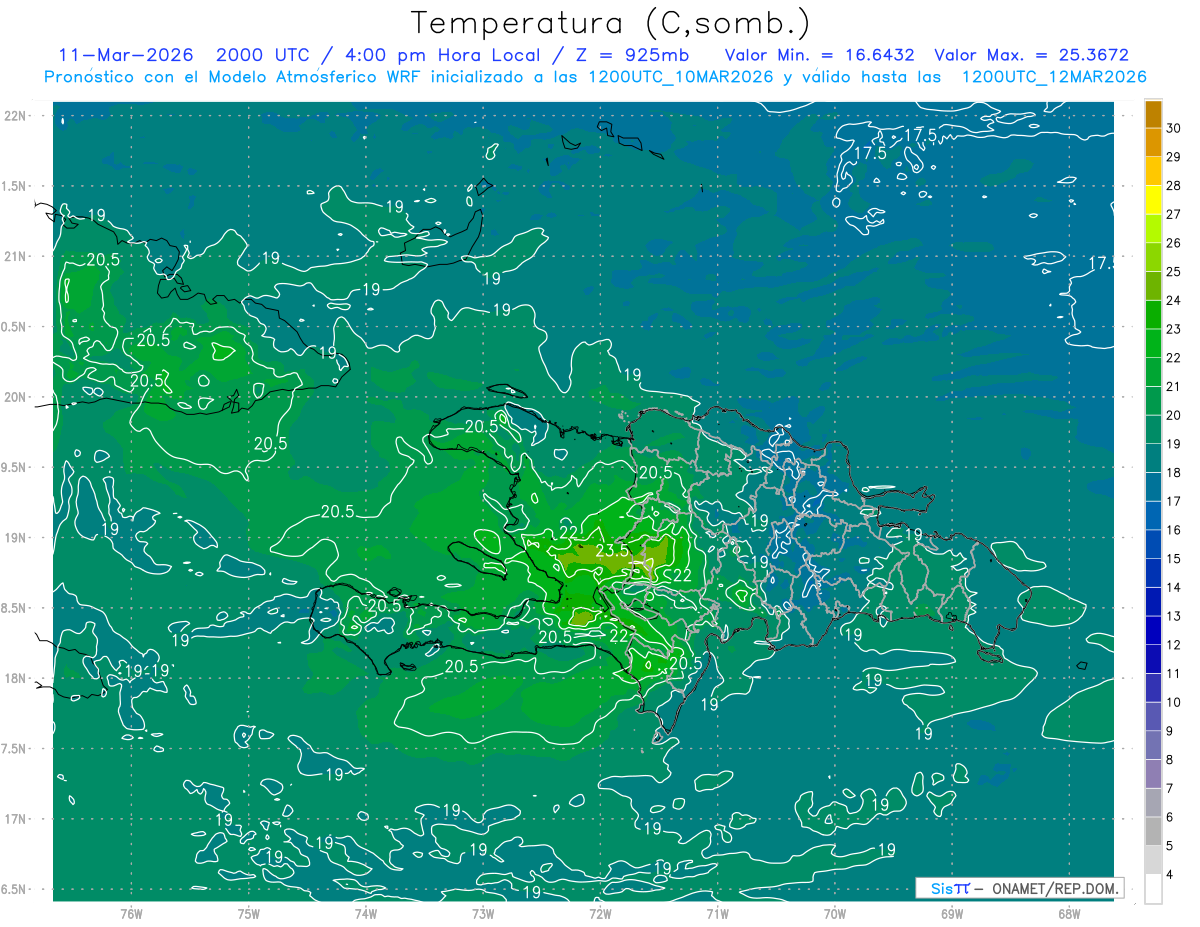Click the colorbar label '4'
This screenshot has height=927, width=1200.
pyautogui.click(x=1171, y=875)
